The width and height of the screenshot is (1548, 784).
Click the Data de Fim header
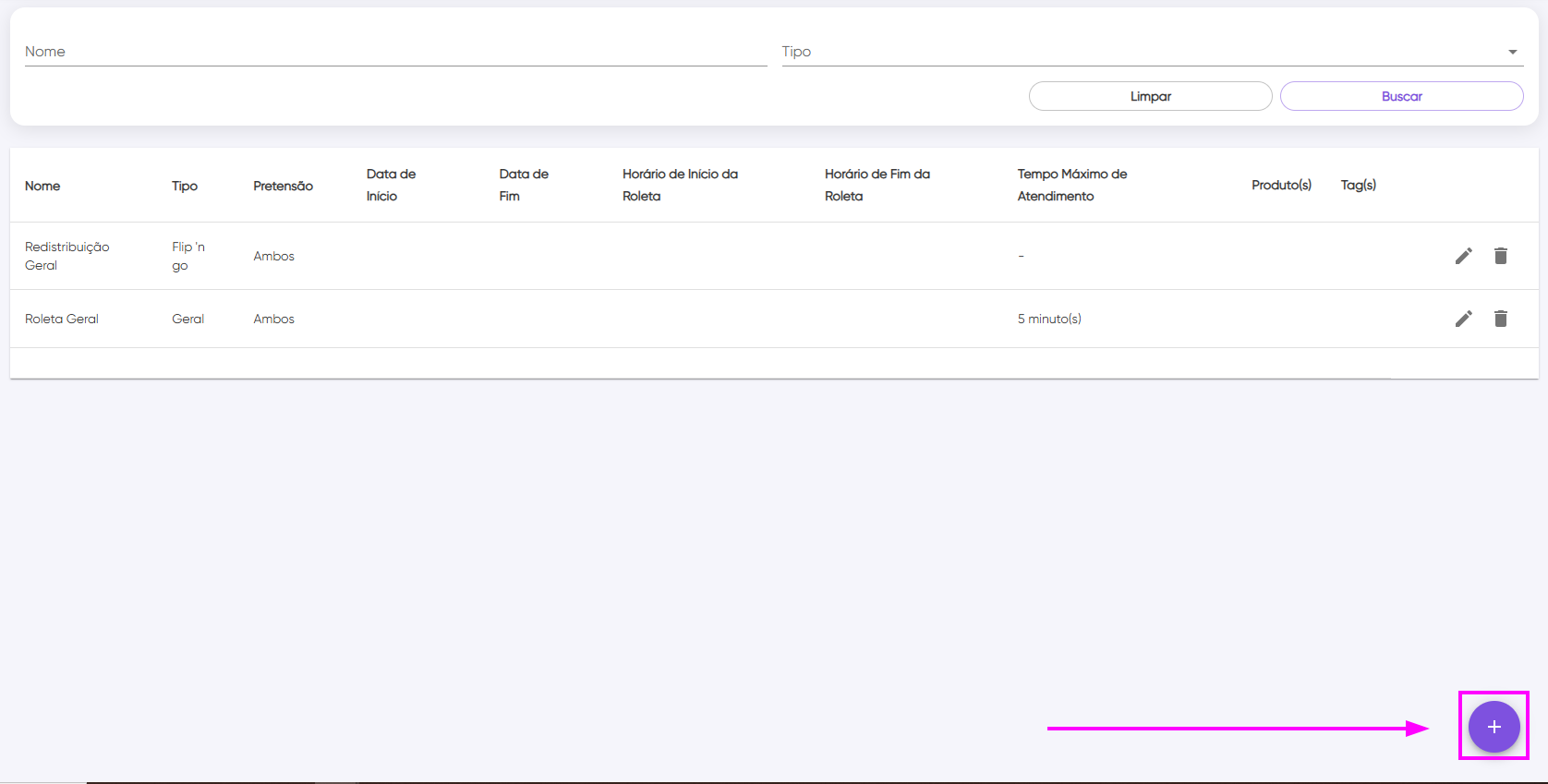click(524, 185)
